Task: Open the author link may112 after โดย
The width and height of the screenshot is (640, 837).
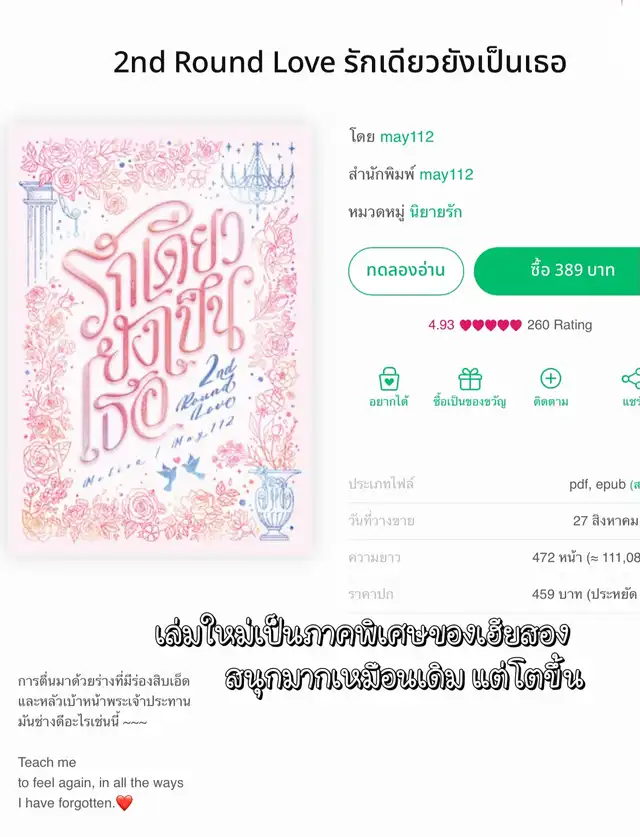Action: tap(407, 137)
